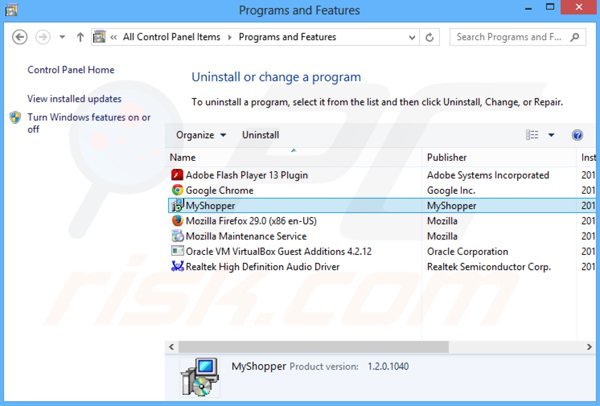
Task: Go up one folder level
Action: (80, 37)
